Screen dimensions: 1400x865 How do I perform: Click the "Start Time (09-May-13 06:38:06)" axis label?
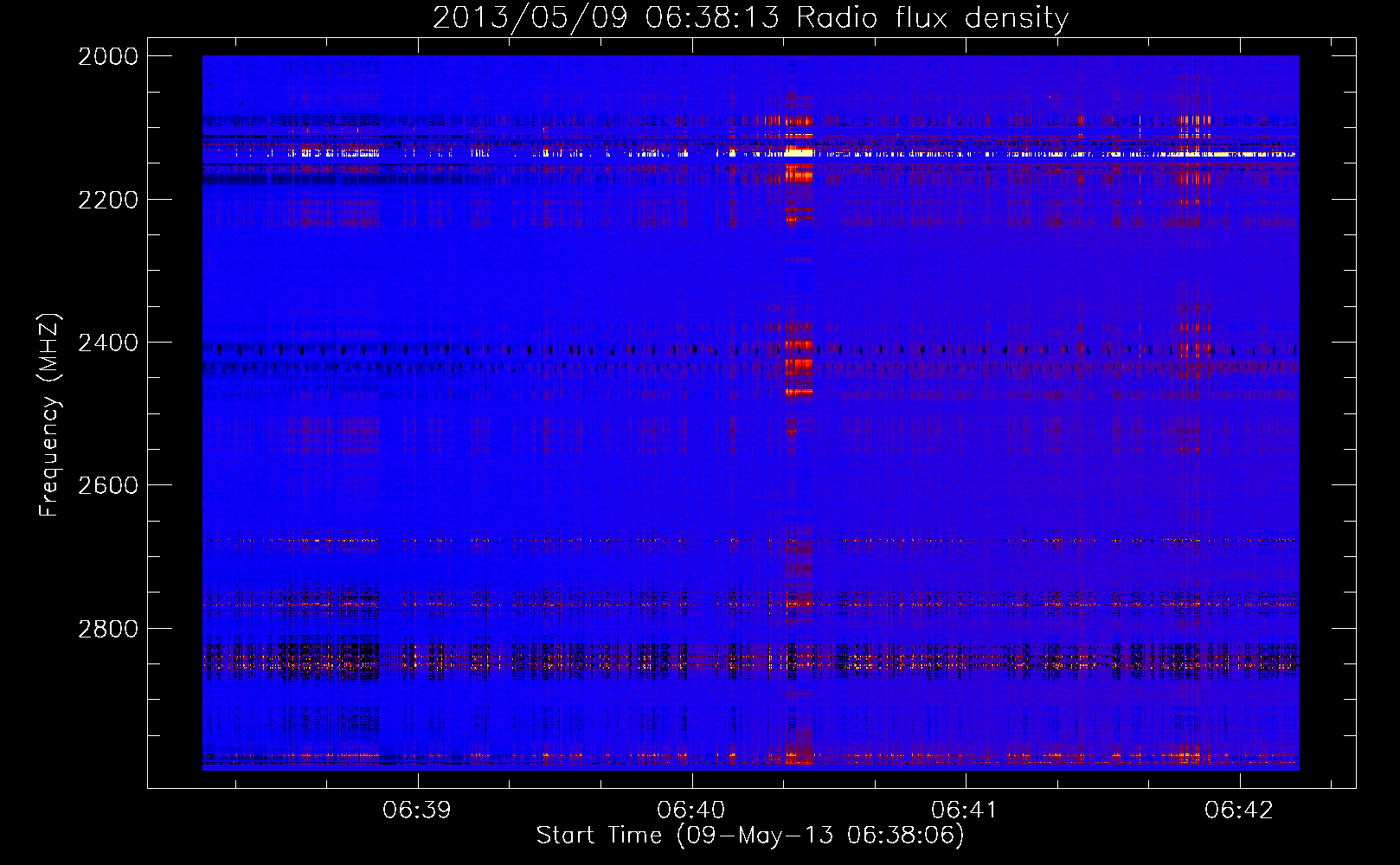click(x=750, y=836)
